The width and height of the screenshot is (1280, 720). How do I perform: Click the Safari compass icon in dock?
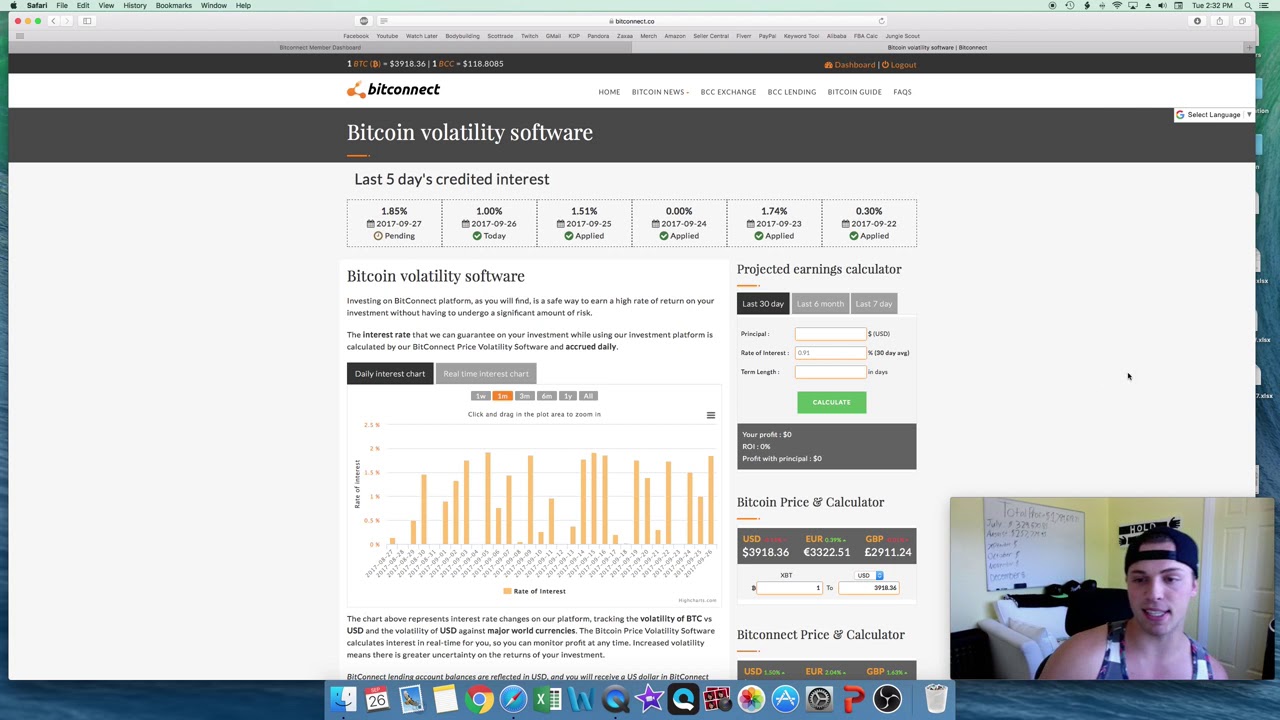pos(513,699)
